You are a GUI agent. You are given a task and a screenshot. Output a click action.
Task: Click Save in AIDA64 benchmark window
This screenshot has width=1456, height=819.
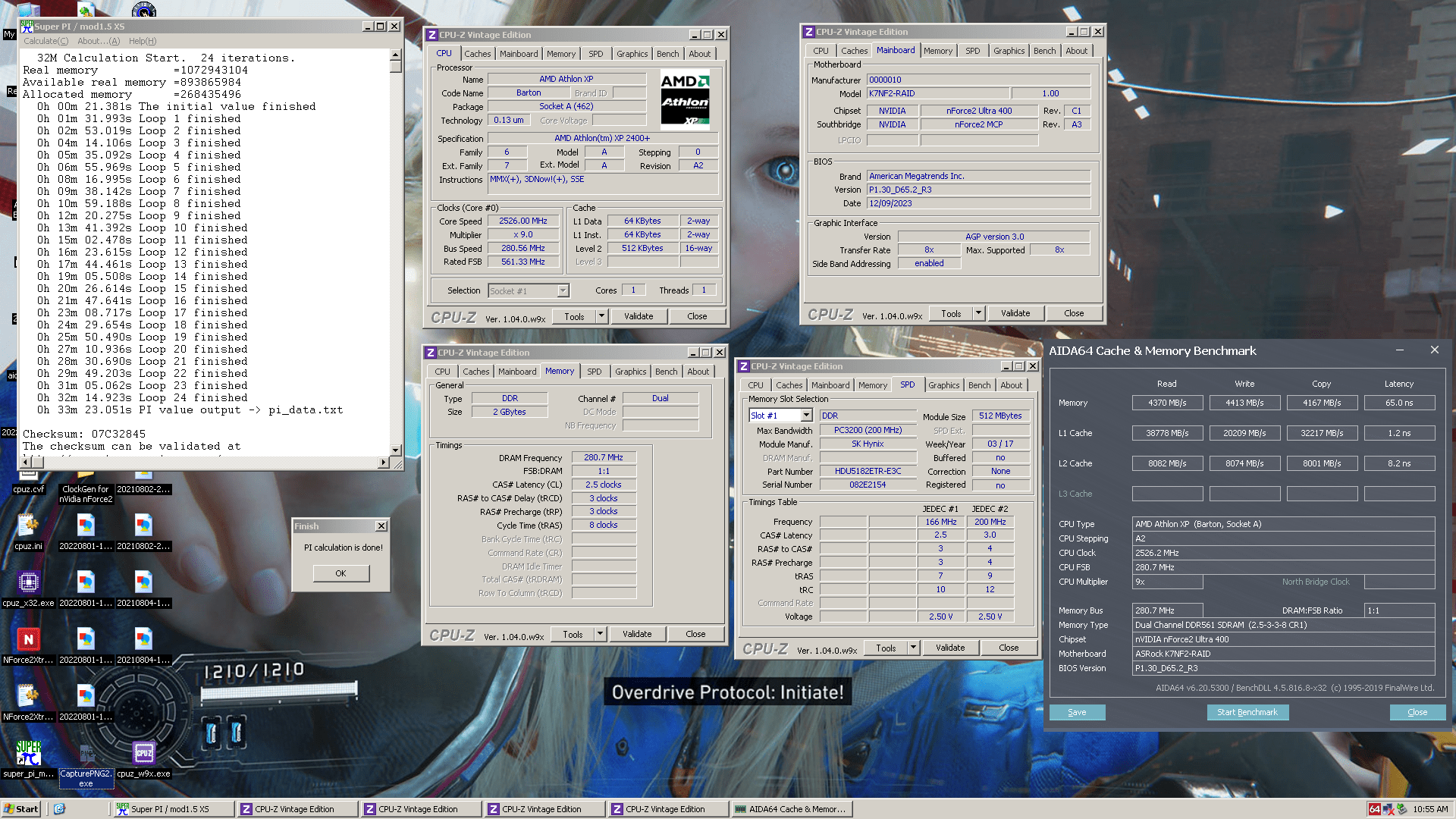point(1077,712)
